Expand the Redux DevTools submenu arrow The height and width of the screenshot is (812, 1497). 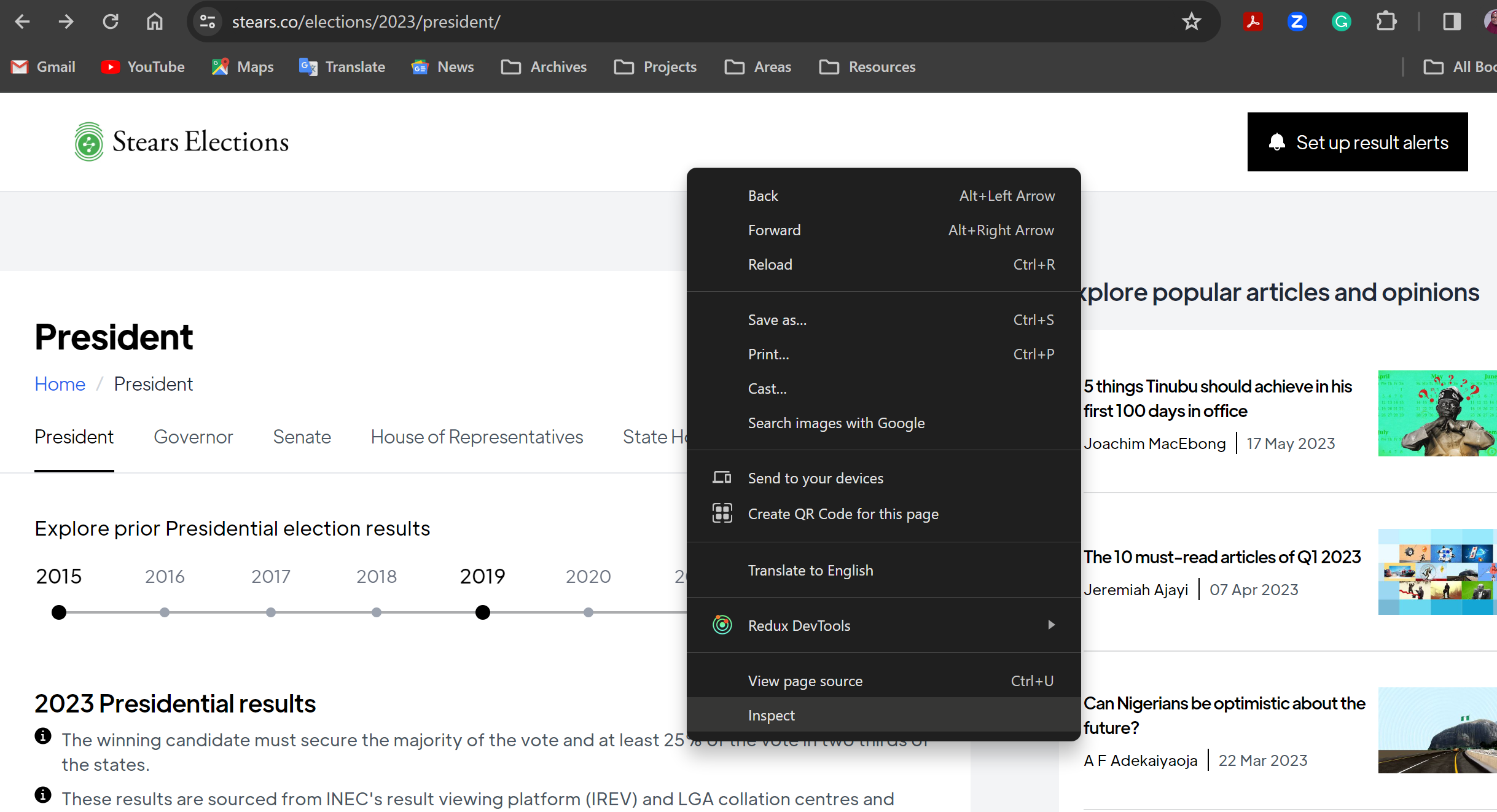(x=1051, y=625)
